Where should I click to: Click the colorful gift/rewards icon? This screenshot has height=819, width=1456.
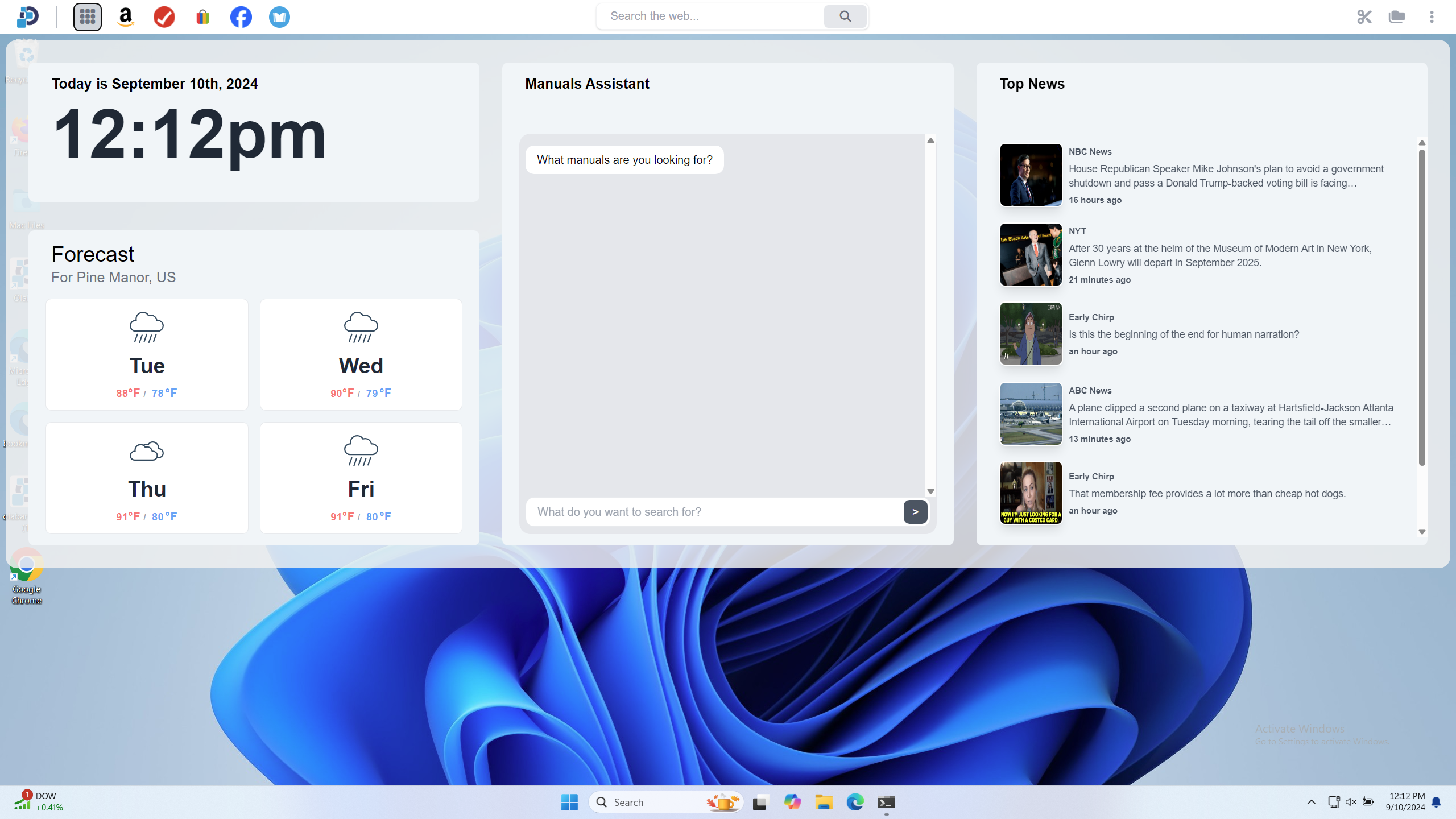(202, 16)
